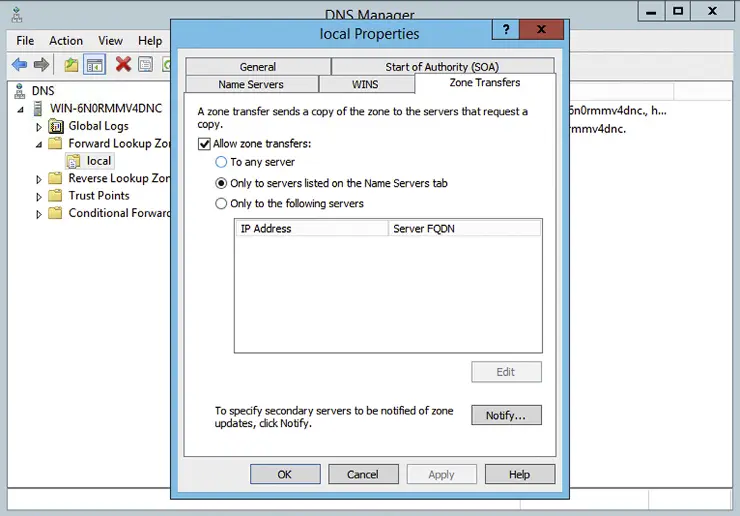The height and width of the screenshot is (516, 740).
Task: Switch to the Name Servers tab
Action: click(251, 85)
